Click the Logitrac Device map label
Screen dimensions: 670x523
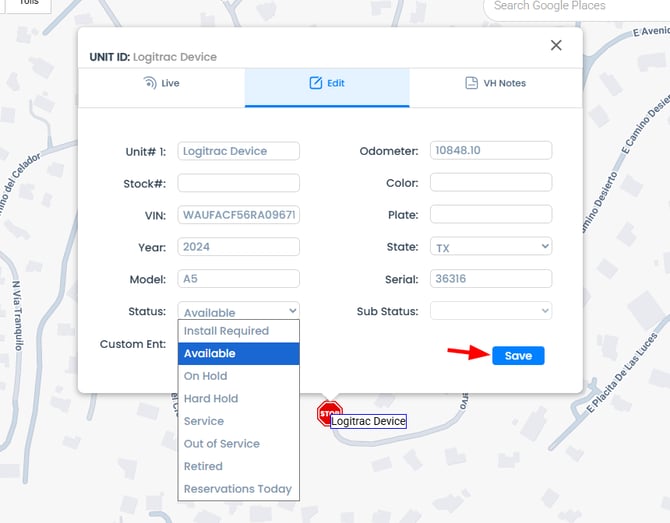click(x=368, y=422)
